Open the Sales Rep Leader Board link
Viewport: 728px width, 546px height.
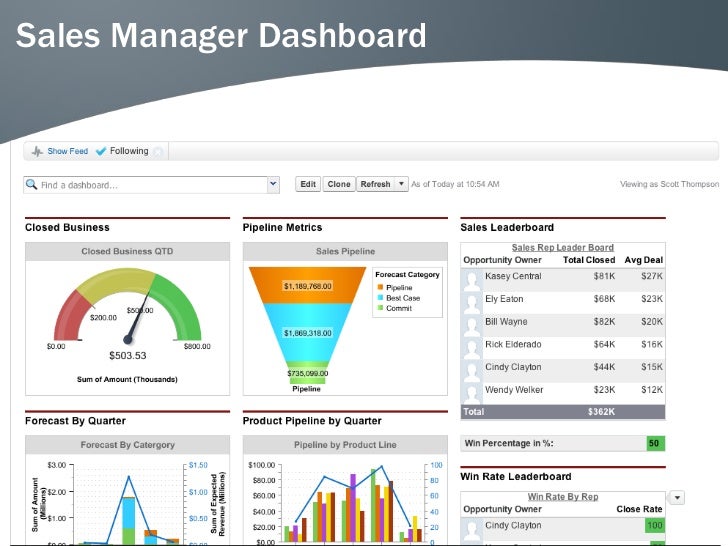[563, 247]
